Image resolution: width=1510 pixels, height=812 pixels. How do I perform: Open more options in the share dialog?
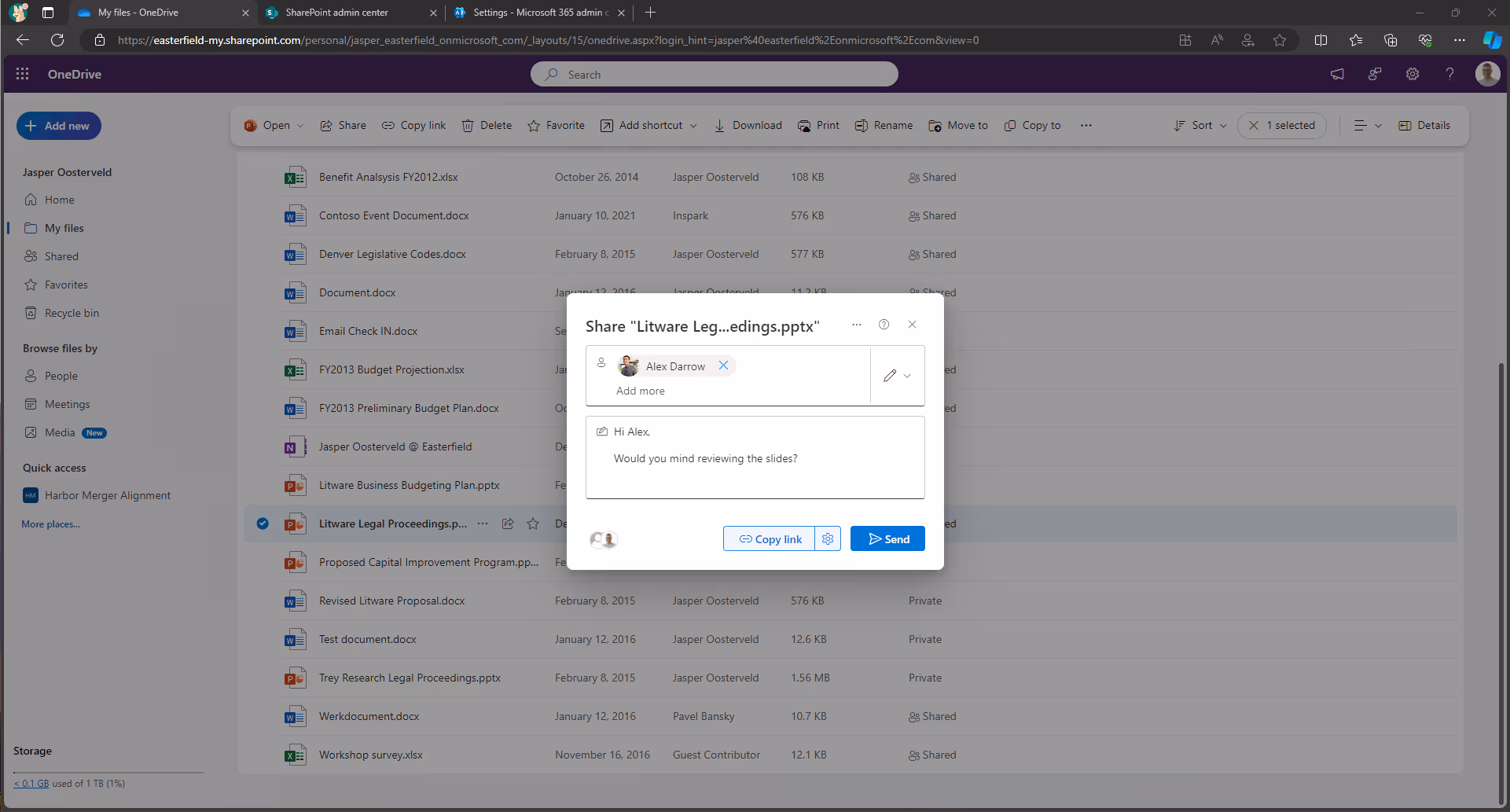(857, 325)
